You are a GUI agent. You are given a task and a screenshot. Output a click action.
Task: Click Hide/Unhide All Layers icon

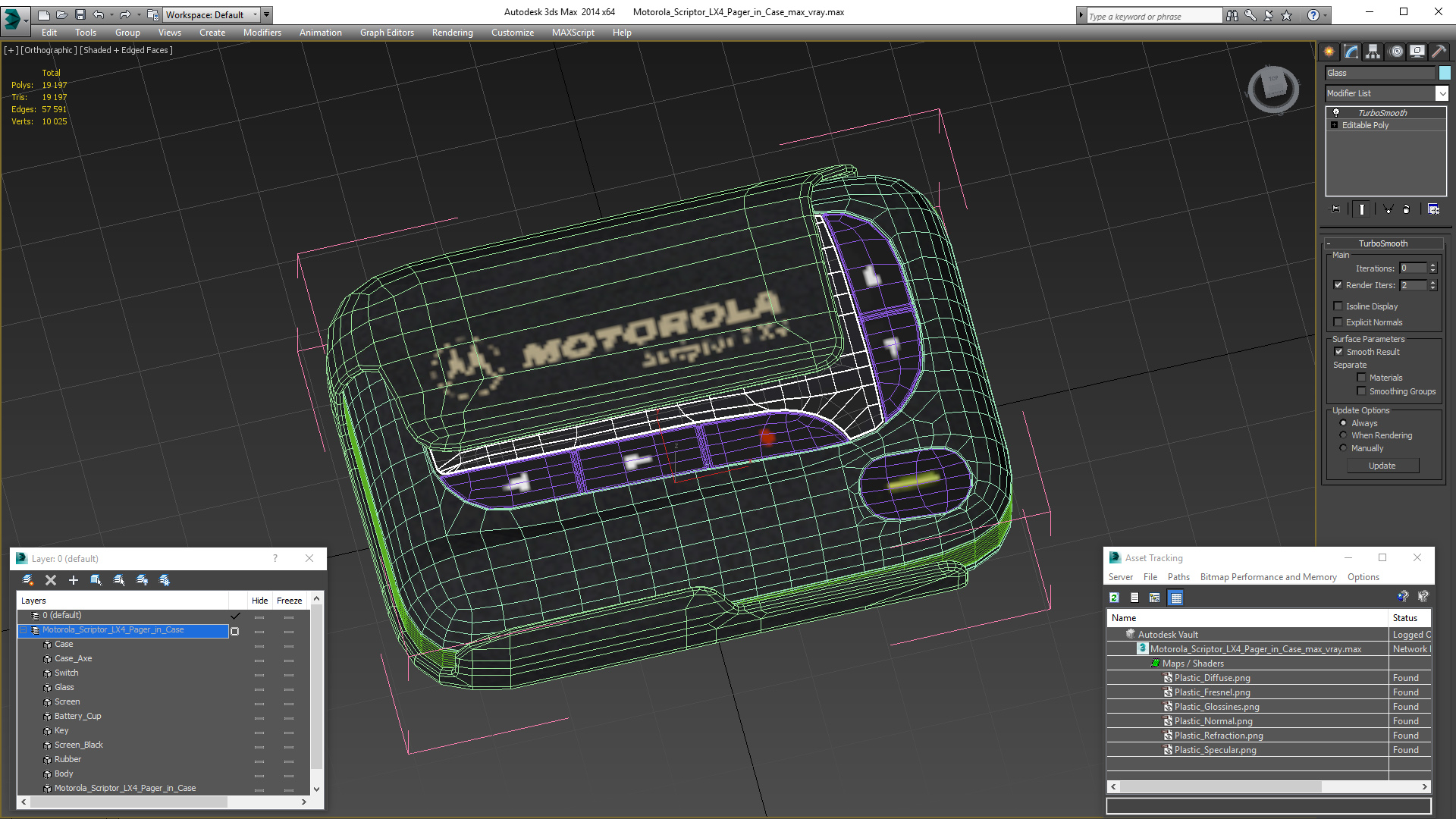tap(142, 580)
